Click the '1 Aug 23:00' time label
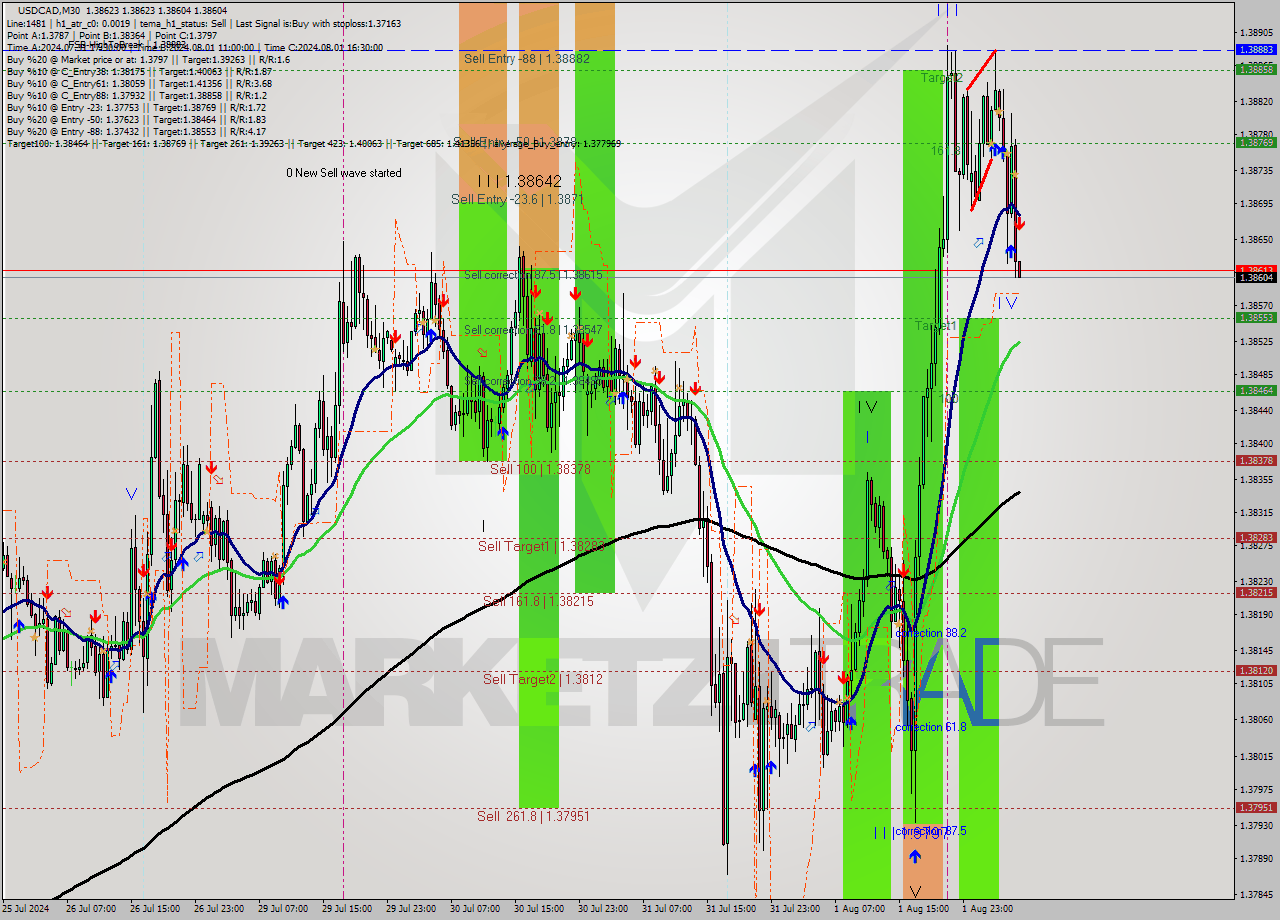Screen dimensions: 1280x920 coord(987,909)
